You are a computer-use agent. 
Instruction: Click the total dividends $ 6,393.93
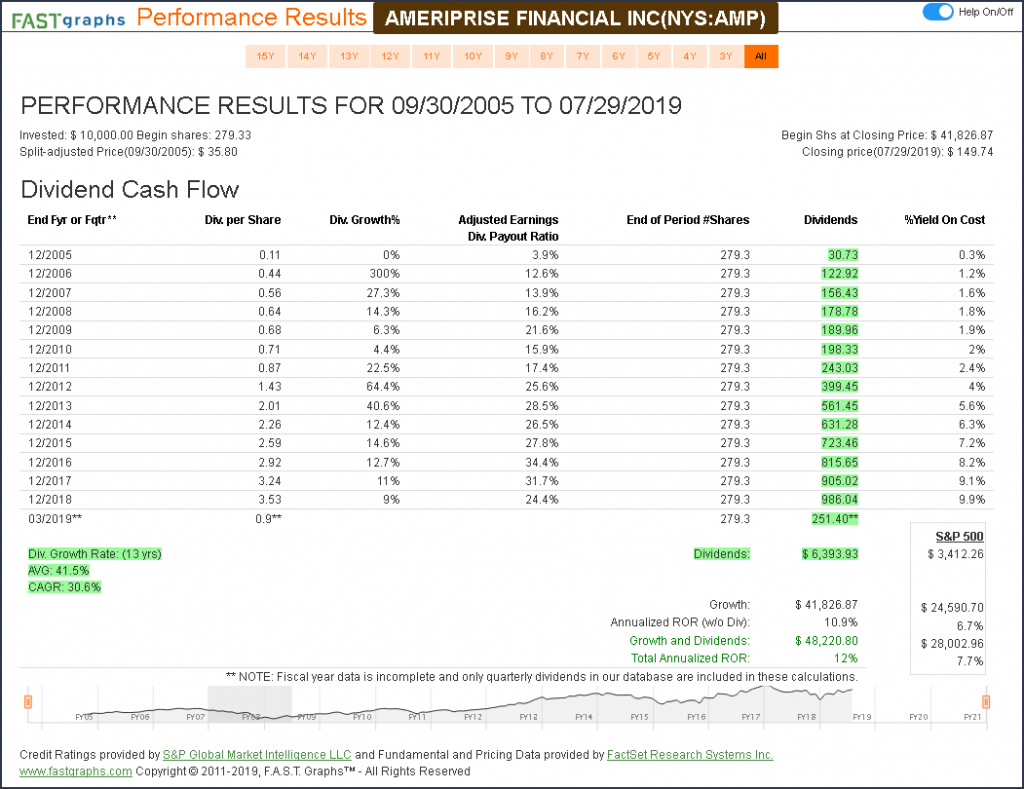pos(829,554)
